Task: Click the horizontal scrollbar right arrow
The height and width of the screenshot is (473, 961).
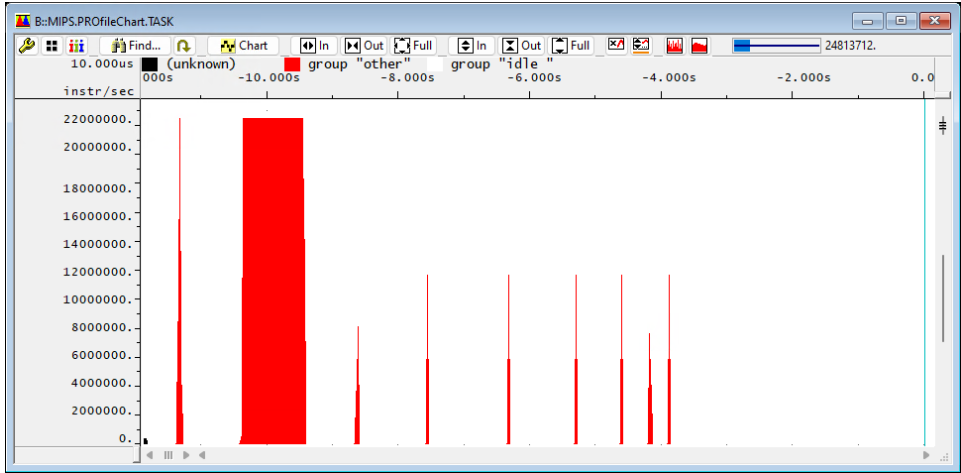Action: 925,455
